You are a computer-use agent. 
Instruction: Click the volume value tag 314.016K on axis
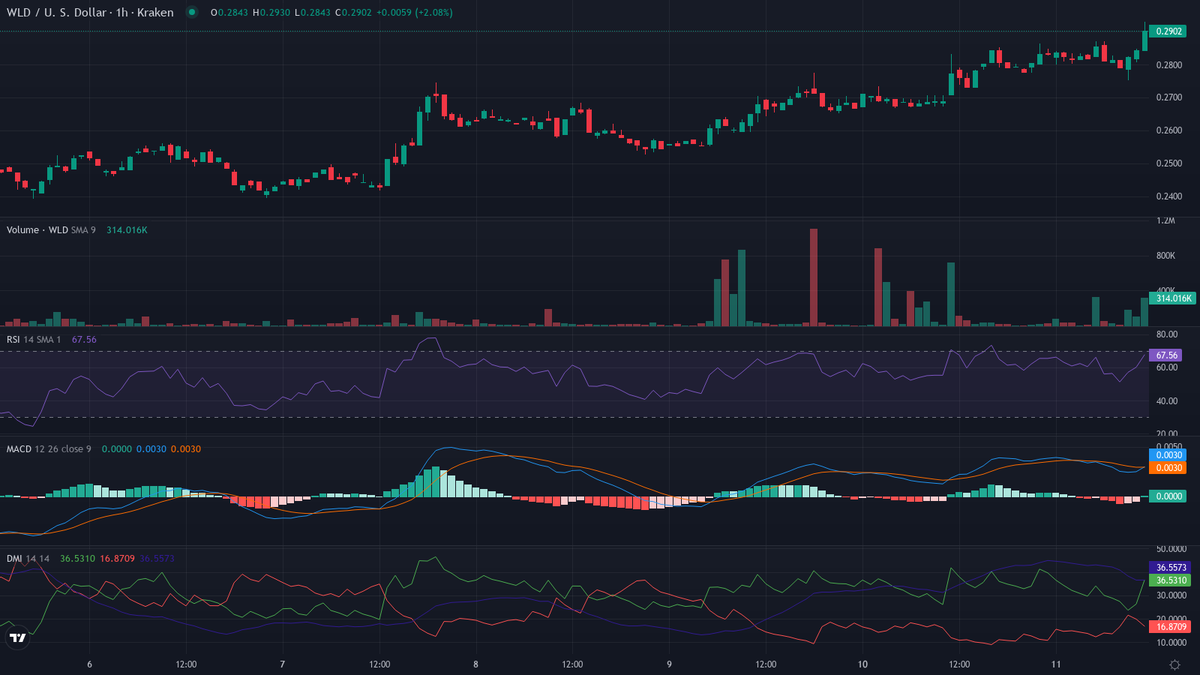click(1172, 298)
